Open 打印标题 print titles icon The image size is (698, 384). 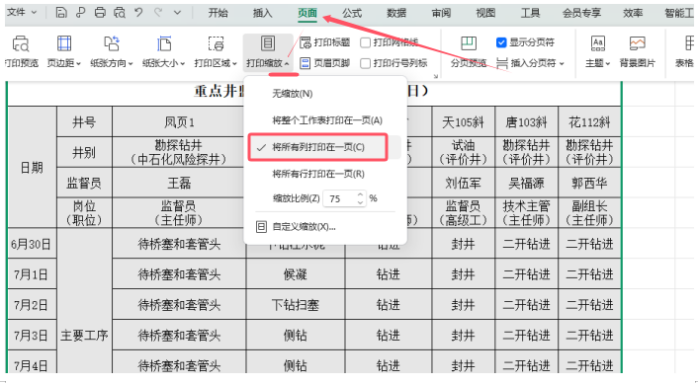(x=305, y=43)
